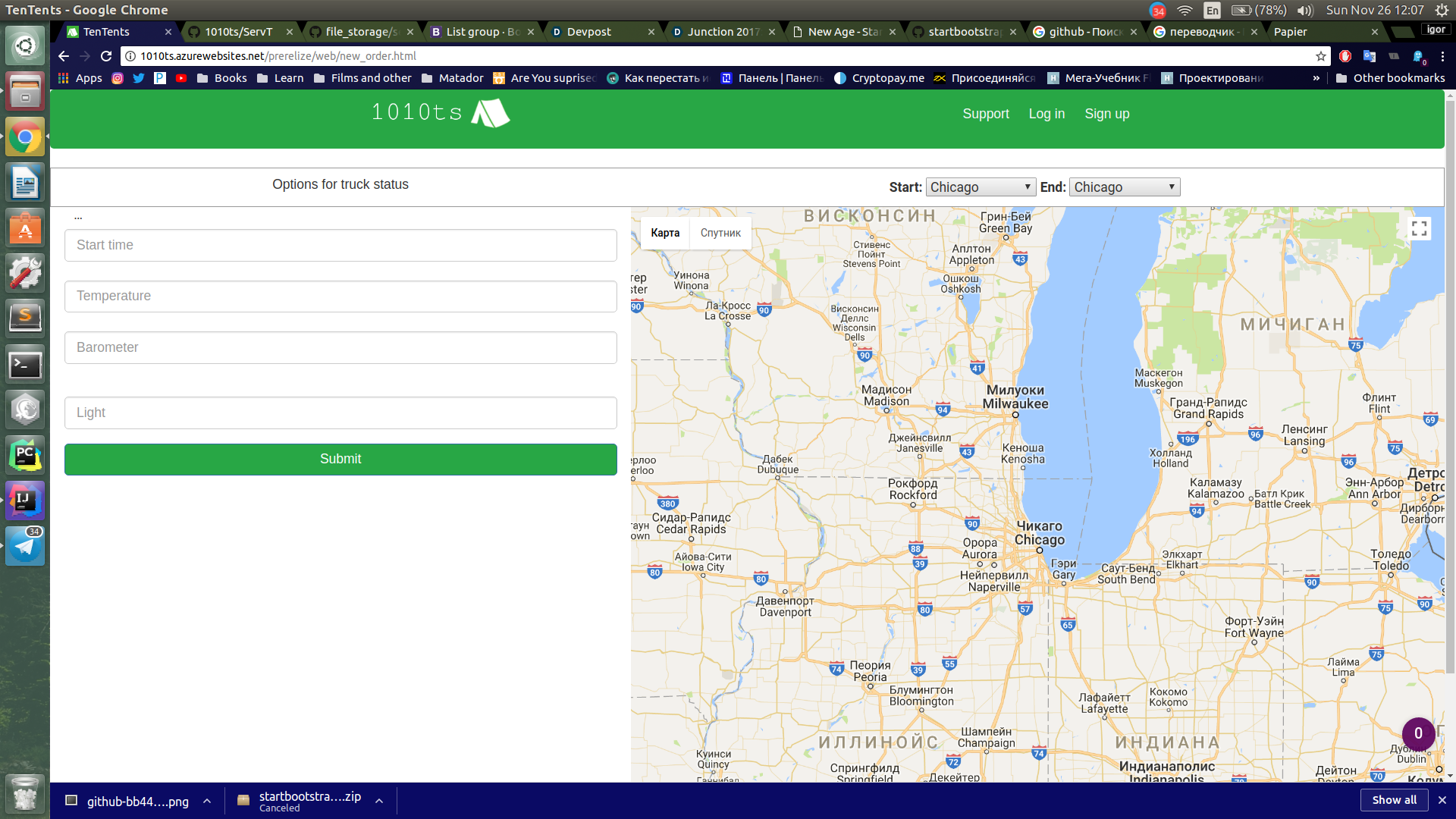Screen dimensions: 1456x819
Task: Click the browser back arrow
Action: (64, 56)
